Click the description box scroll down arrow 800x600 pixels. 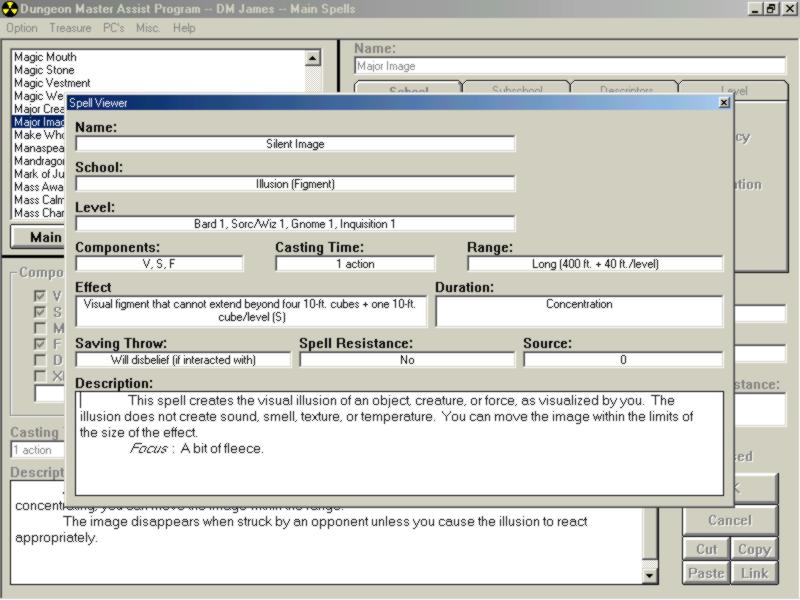click(650, 574)
